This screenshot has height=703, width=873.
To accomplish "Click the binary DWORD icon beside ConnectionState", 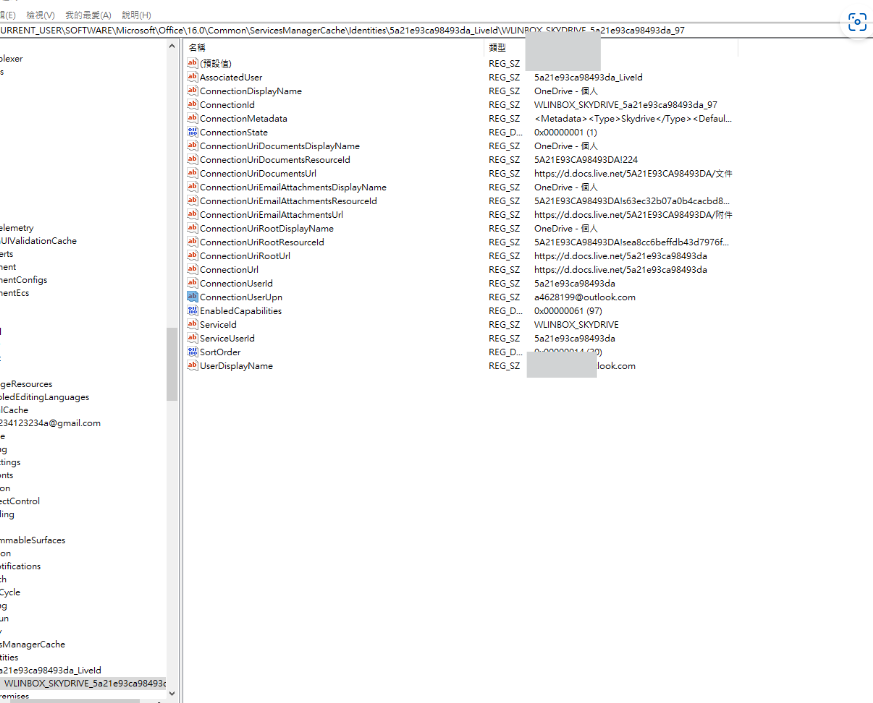I will click(193, 132).
